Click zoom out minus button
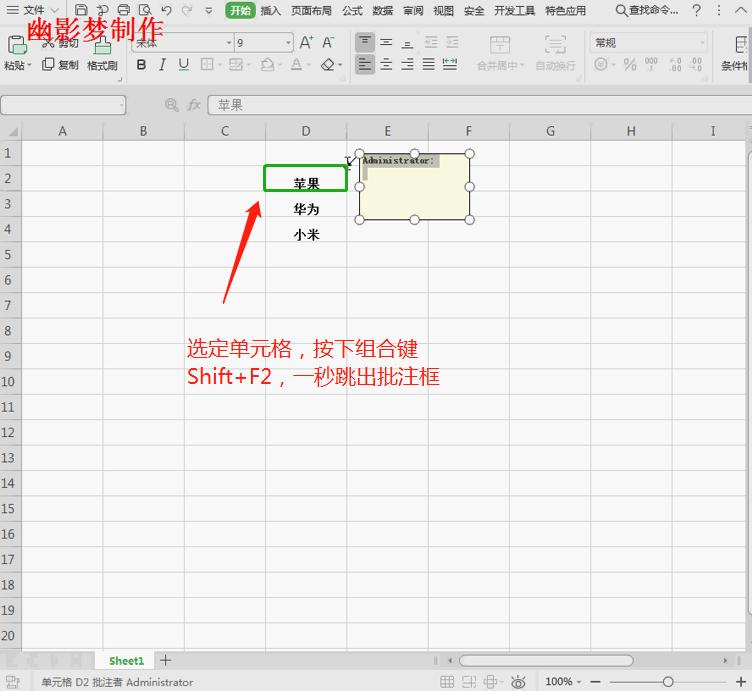 pyautogui.click(x=596, y=681)
